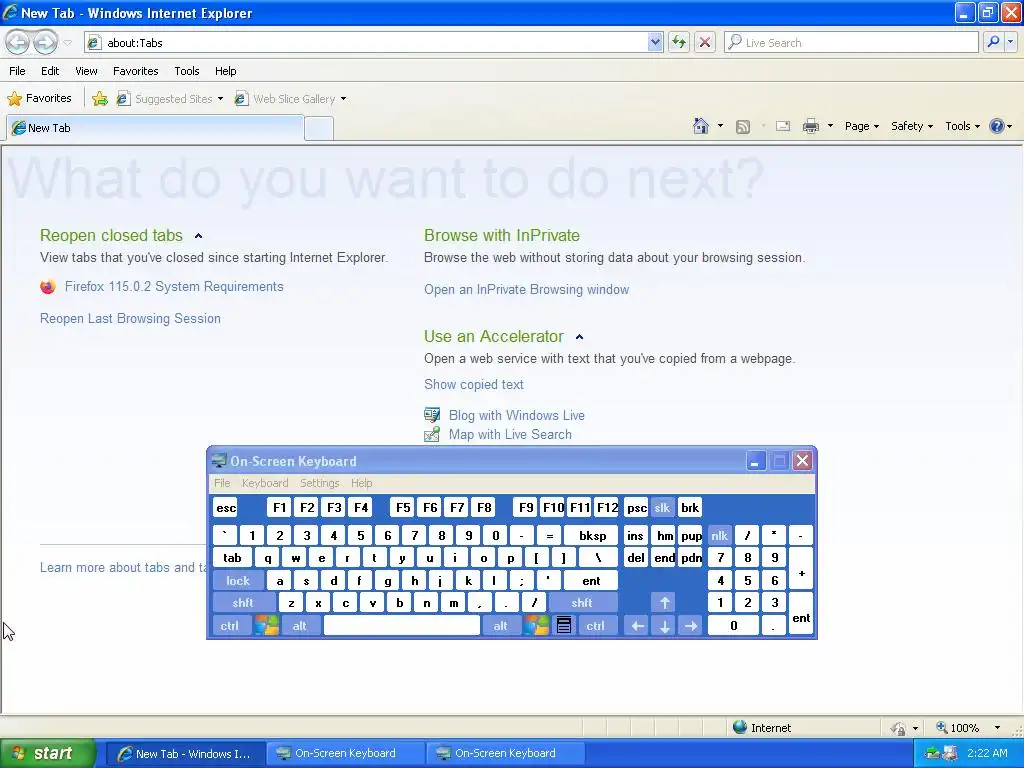Viewport: 1024px width, 768px height.
Task: Click the Add to Favorites Bar icon
Action: pyautogui.click(x=100, y=99)
